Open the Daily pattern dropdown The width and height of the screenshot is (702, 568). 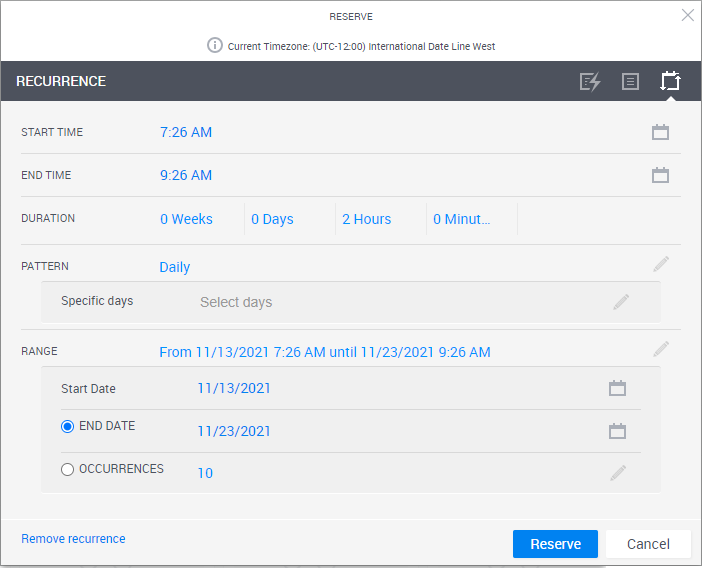pyautogui.click(x=175, y=267)
